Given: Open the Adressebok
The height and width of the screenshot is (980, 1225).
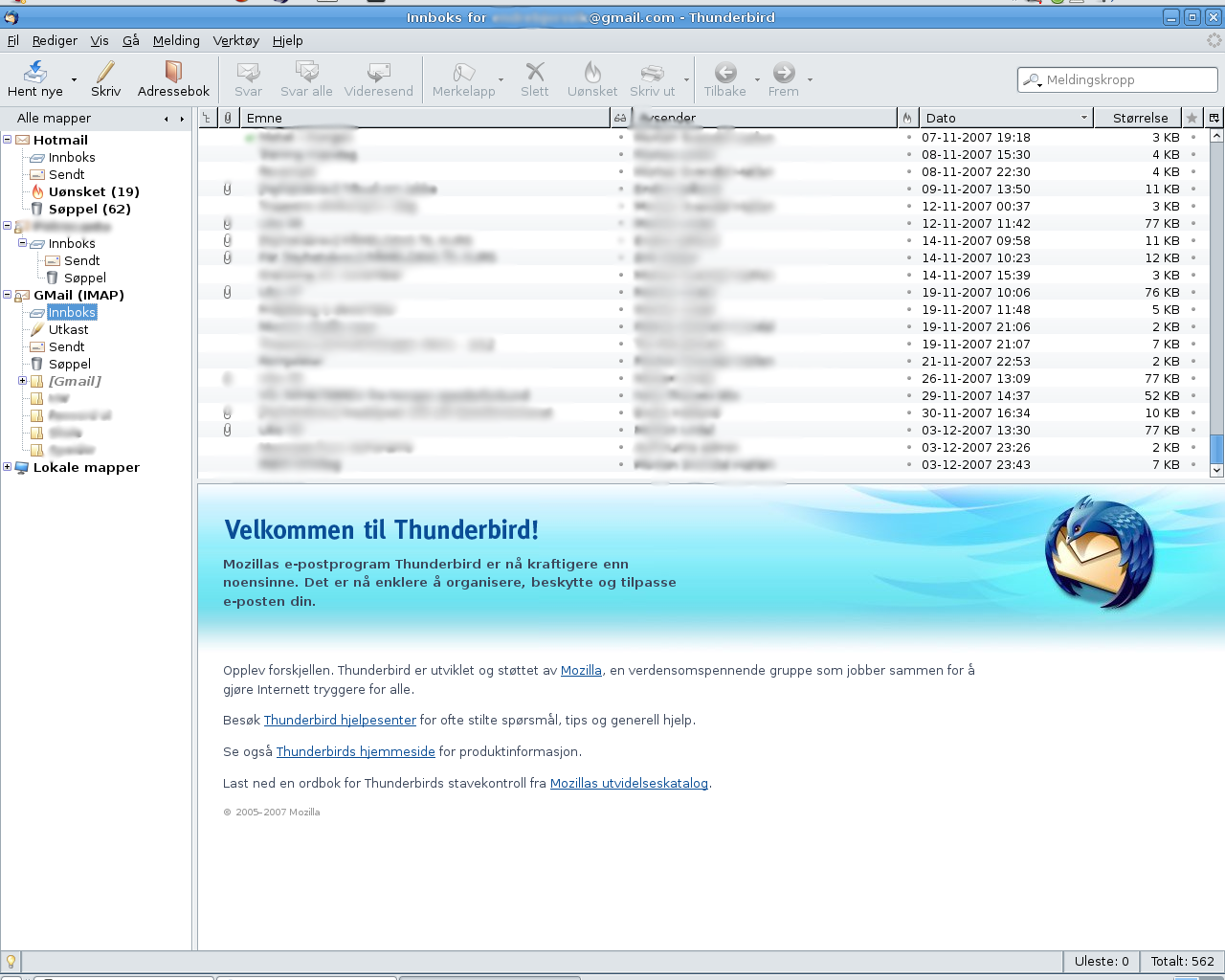Looking at the screenshot, I should click(x=173, y=79).
